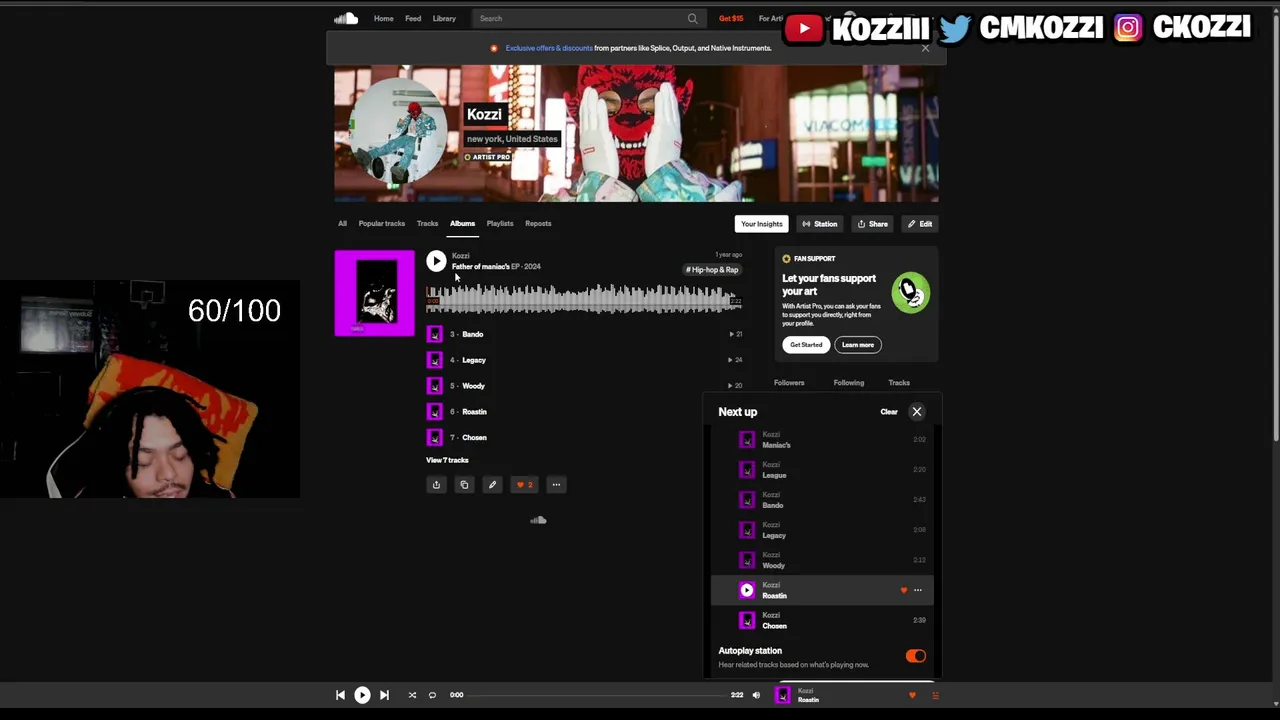Toggle the album like heart button
The height and width of the screenshot is (720, 1280).
click(x=524, y=485)
